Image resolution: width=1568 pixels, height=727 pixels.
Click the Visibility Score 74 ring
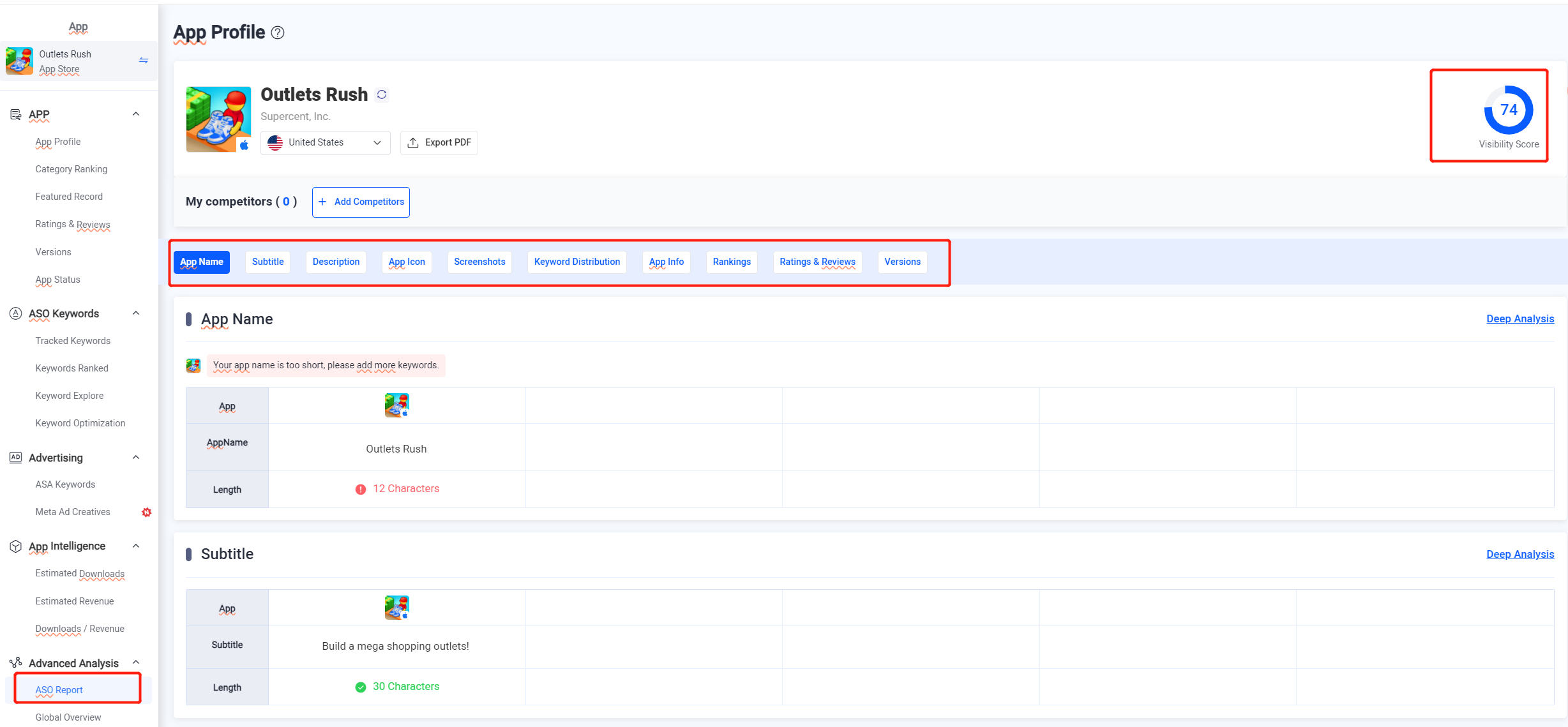click(x=1509, y=110)
